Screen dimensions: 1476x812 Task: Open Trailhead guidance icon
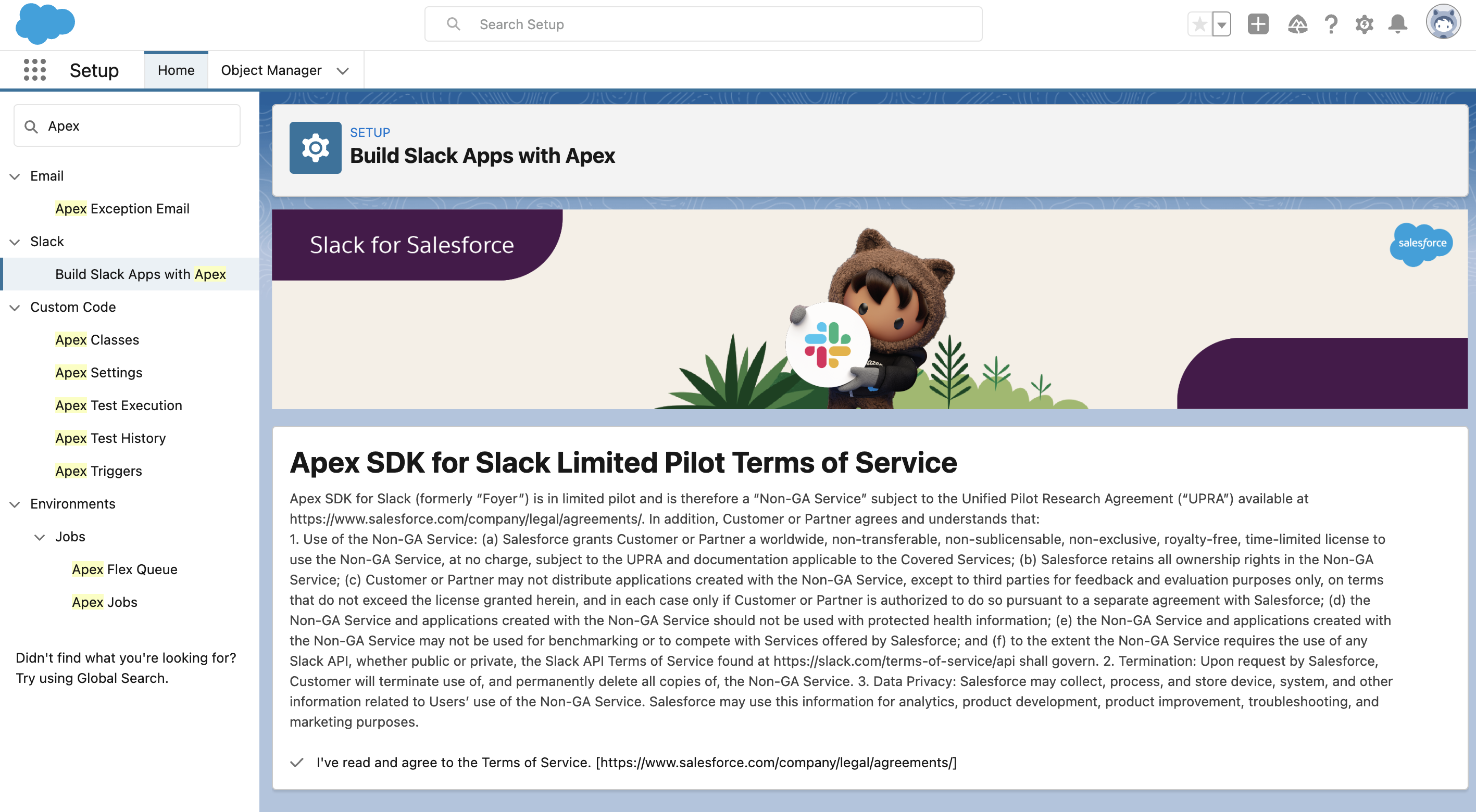coord(1297,24)
